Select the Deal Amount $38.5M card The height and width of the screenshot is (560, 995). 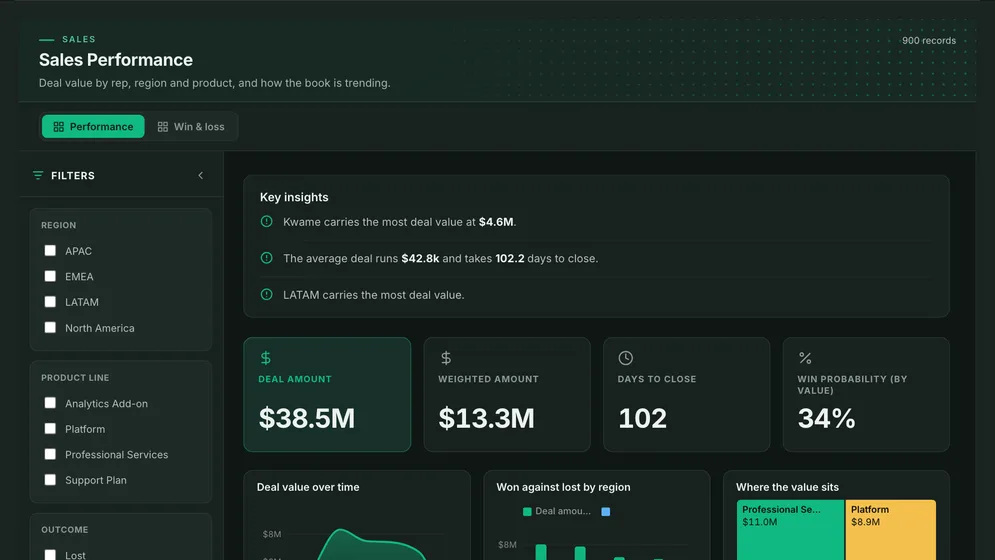pos(327,394)
